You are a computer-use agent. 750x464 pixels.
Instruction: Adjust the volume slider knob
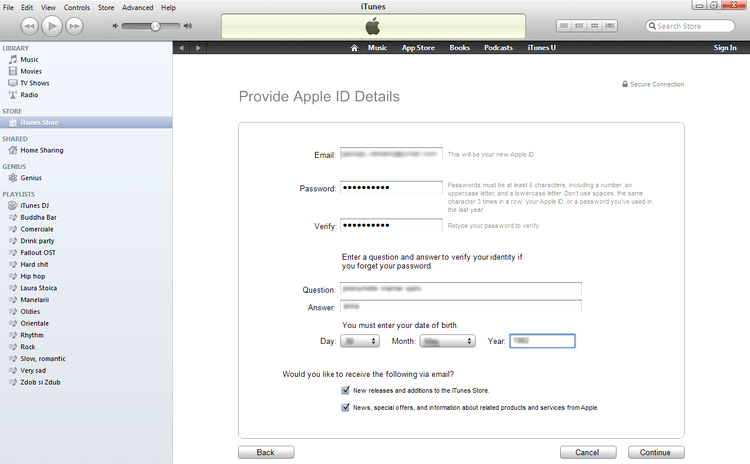155,26
